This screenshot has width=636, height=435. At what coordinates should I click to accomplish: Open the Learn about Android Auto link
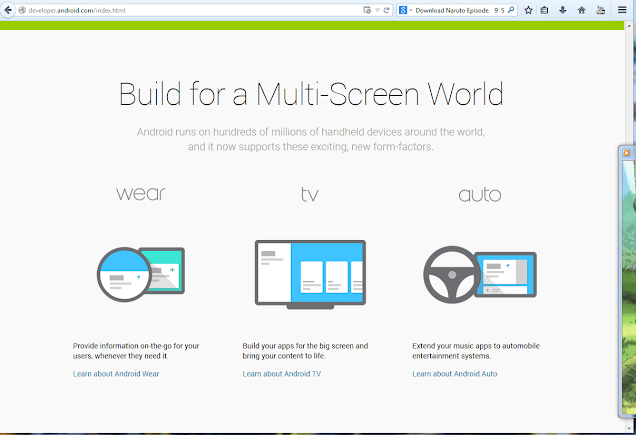click(455, 374)
